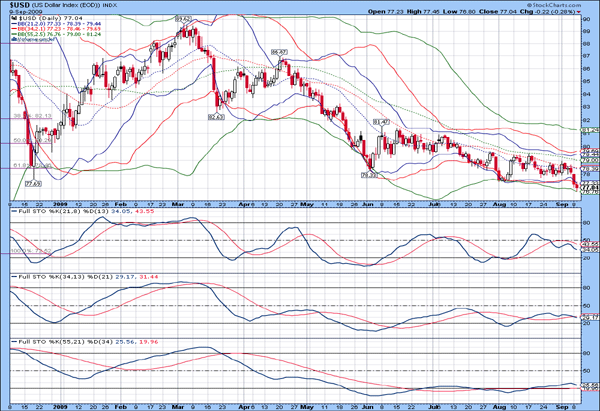Click the 82.63 low price label
Screen dimensions: 600x411
click(215, 117)
